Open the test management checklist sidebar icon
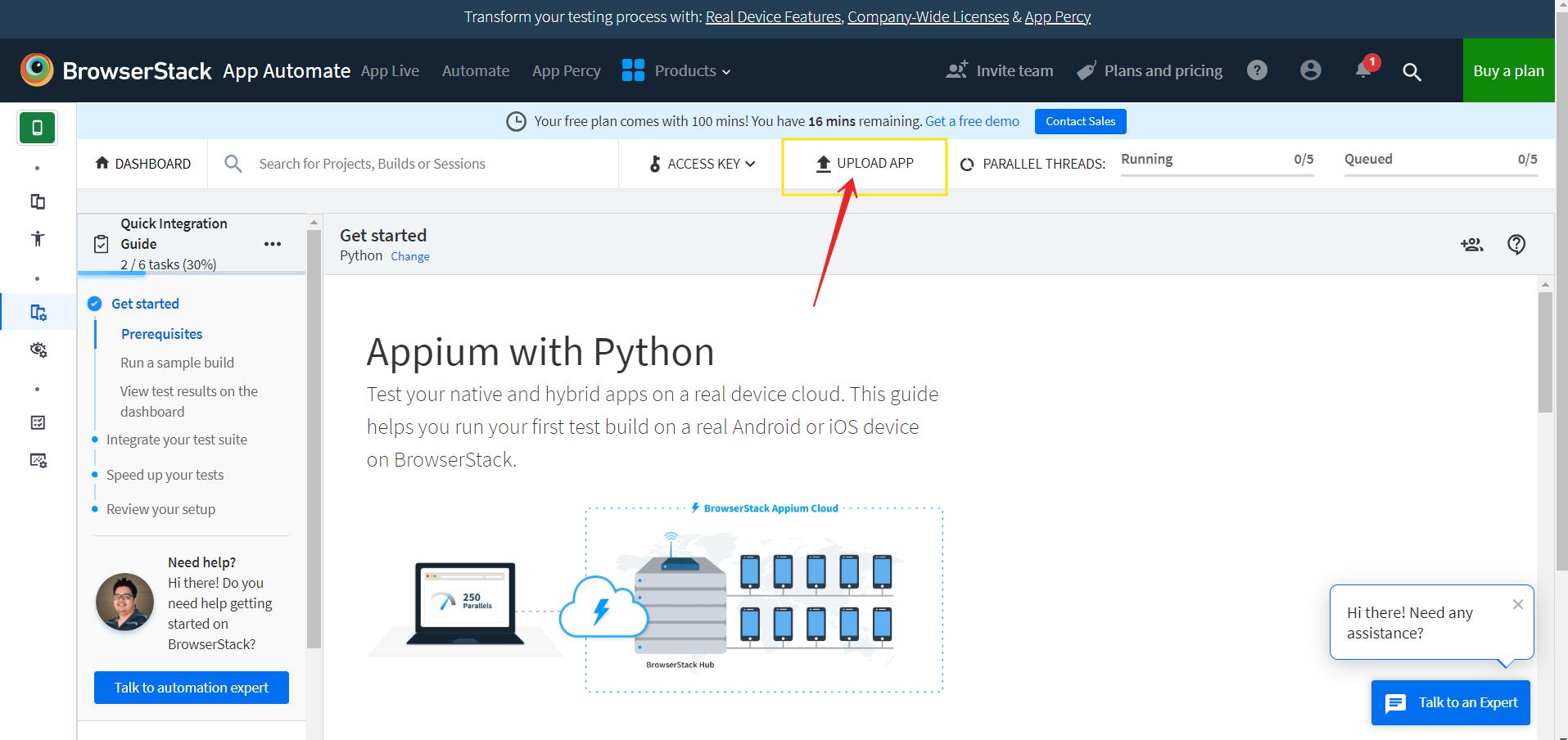 click(x=38, y=422)
